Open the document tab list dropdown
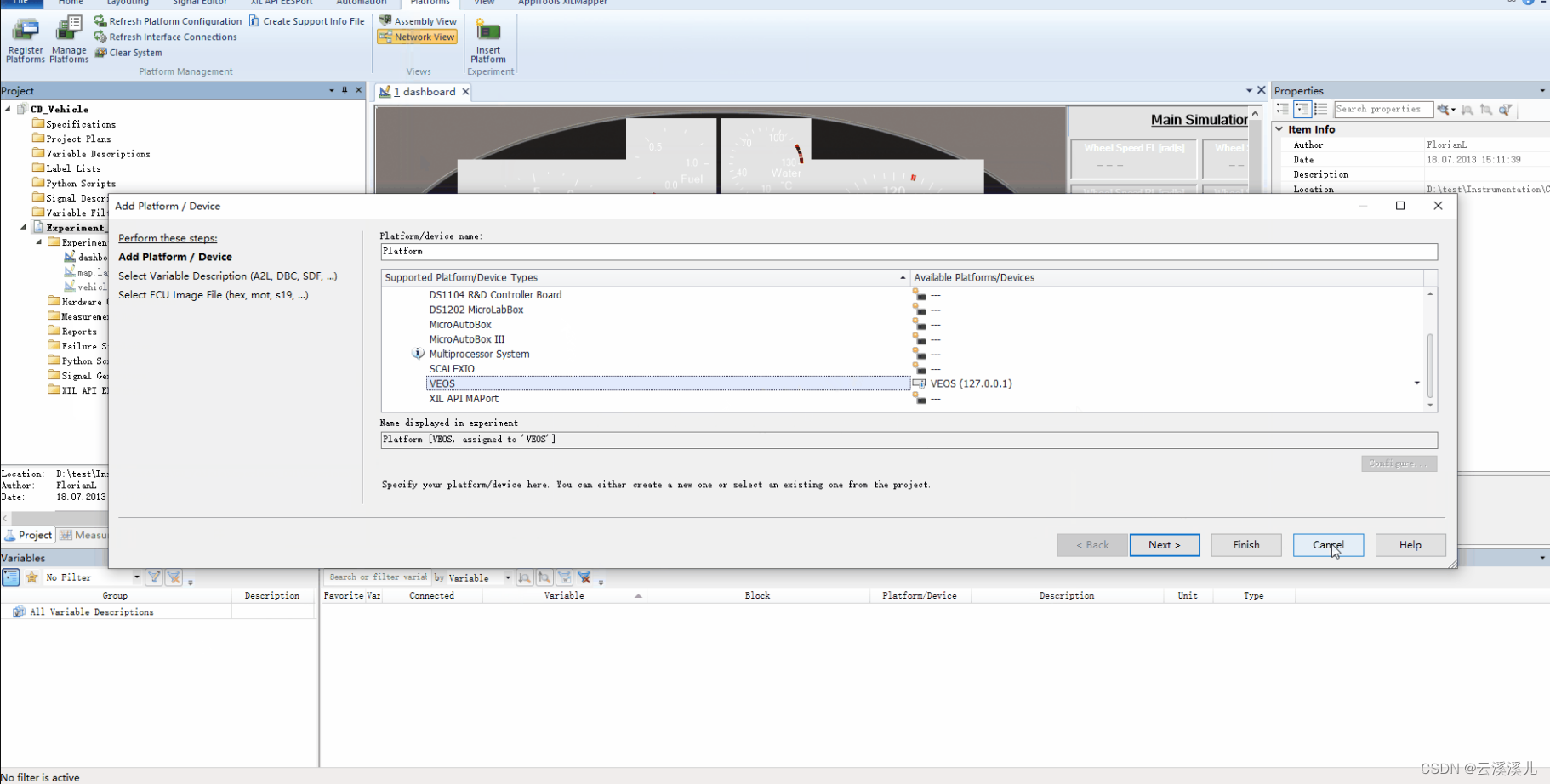This screenshot has height=784, width=1550. (1248, 90)
